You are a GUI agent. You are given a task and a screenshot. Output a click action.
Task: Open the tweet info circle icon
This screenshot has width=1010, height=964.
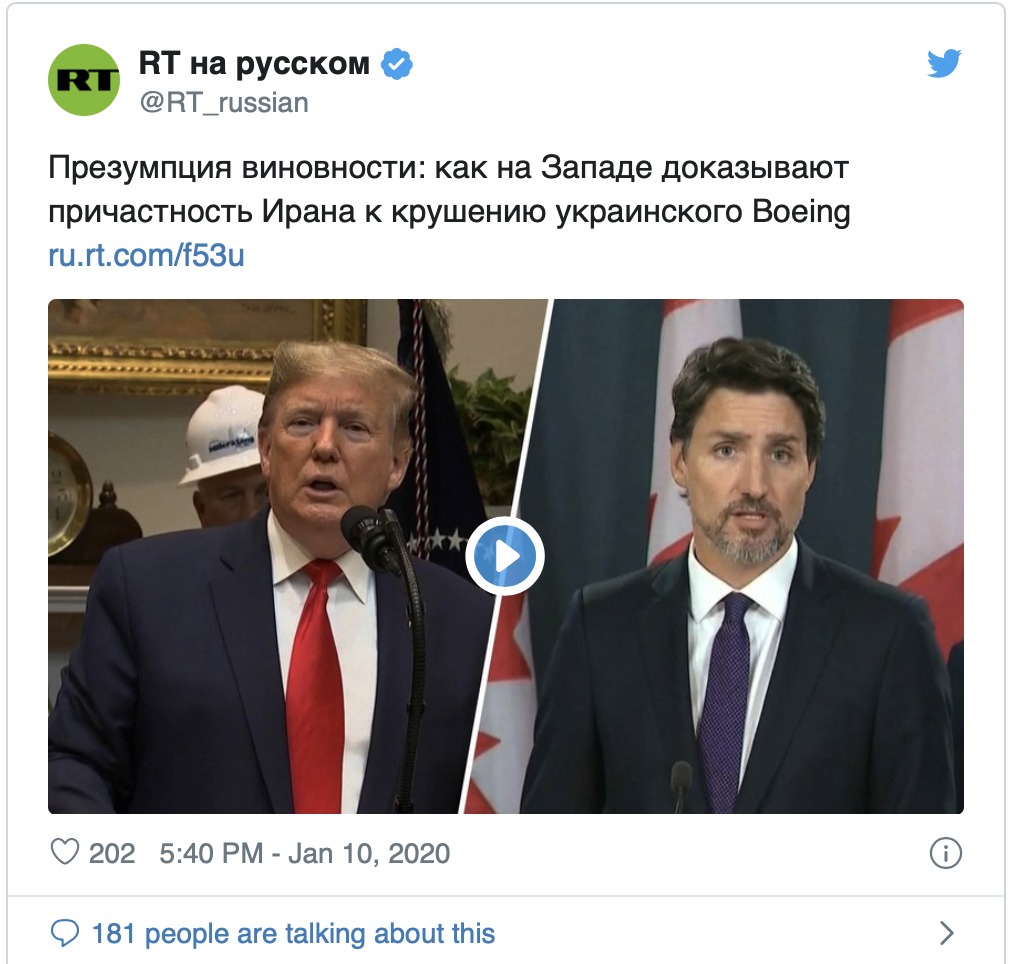click(946, 853)
